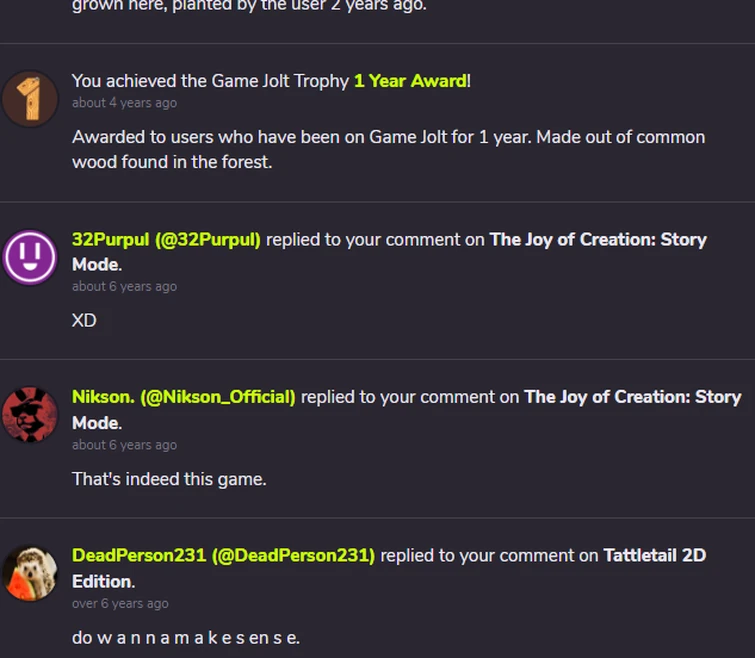Open The Joy of Creation link in Nikson's notification
The height and width of the screenshot is (658, 755).
(x=407, y=410)
